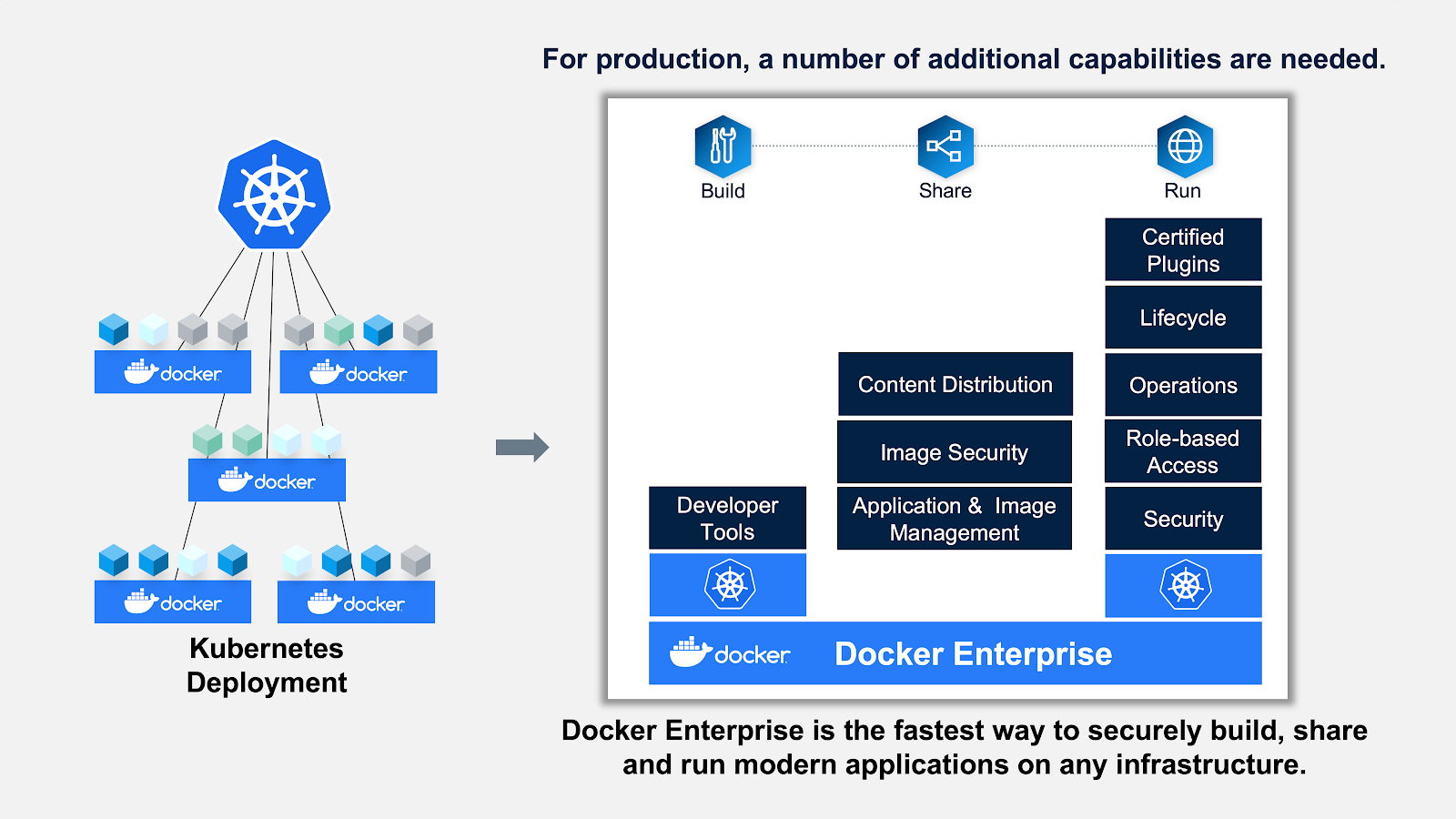Open the Lifecycle capability block
The image size is (1456, 819).
1182,318
